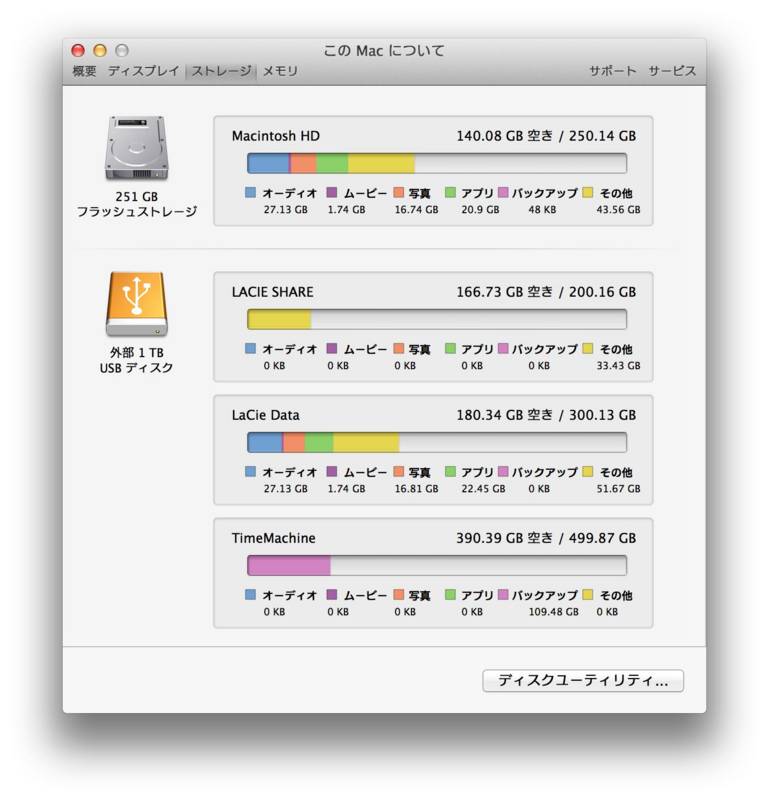Click the 20.9 GB value under アプリ
The height and width of the screenshot is (800, 769).
coord(480,209)
